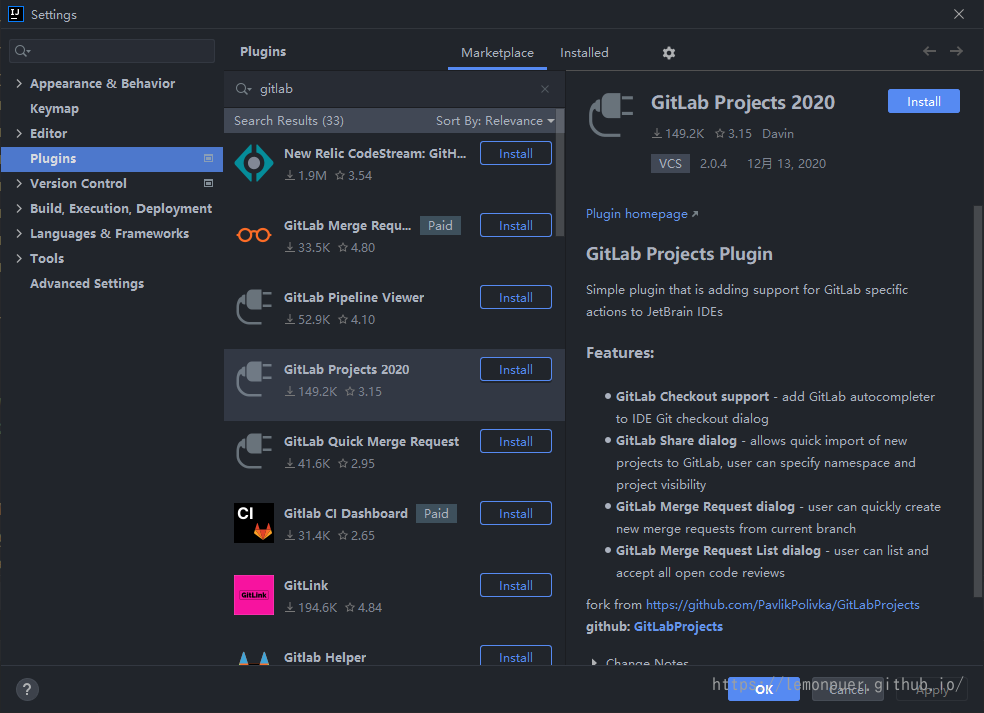Viewport: 984px width, 713px height.
Task: Open the plugin search history magnifier
Action: pos(243,89)
